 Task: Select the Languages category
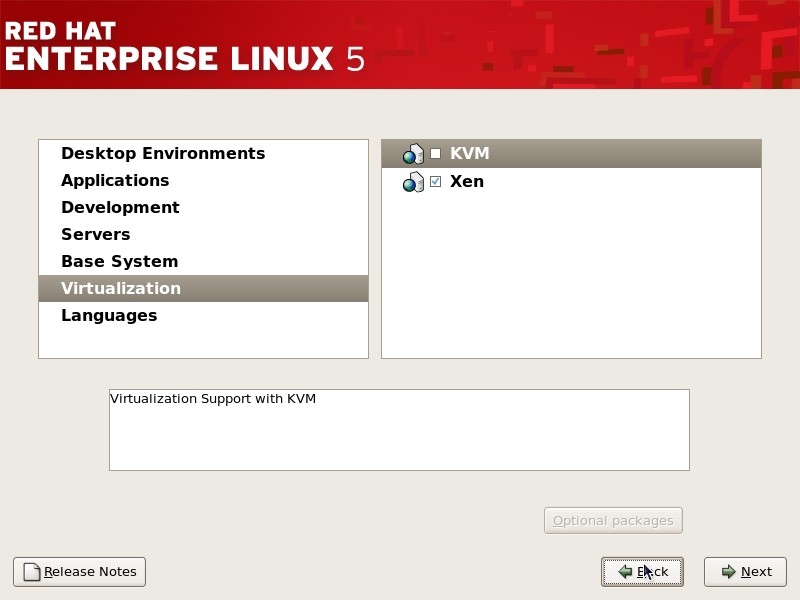pyautogui.click(x=203, y=316)
